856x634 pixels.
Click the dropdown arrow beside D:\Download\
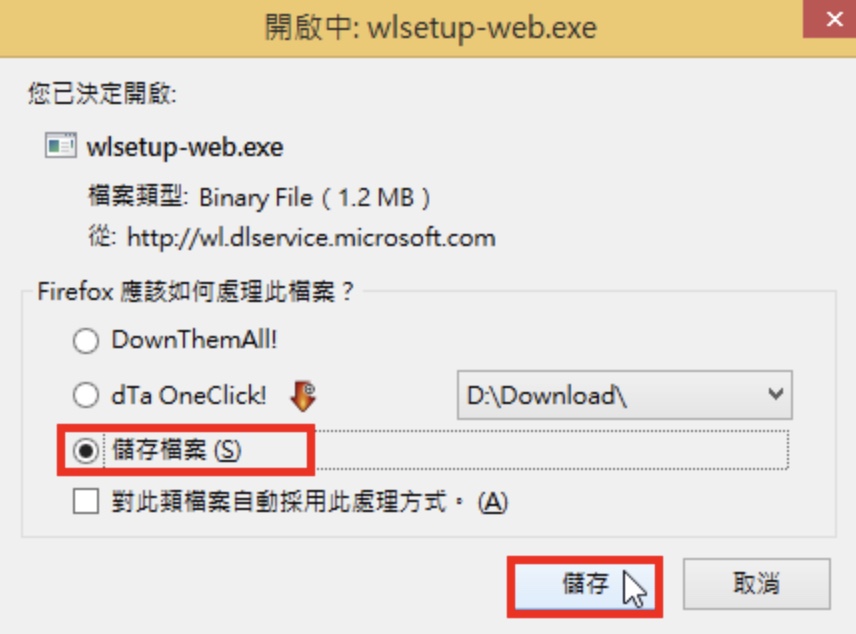pos(775,394)
